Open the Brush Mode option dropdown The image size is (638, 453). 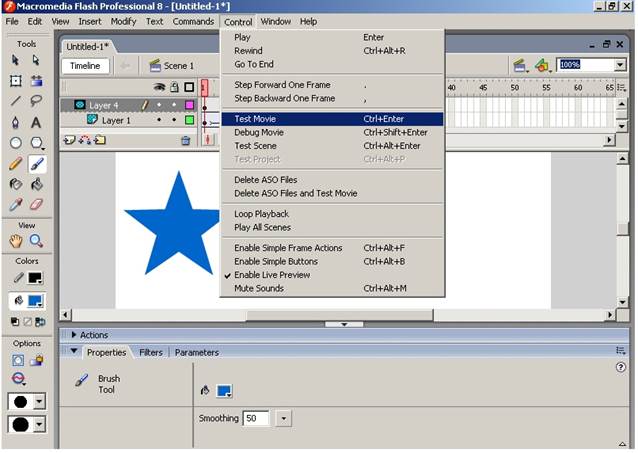tap(19, 379)
